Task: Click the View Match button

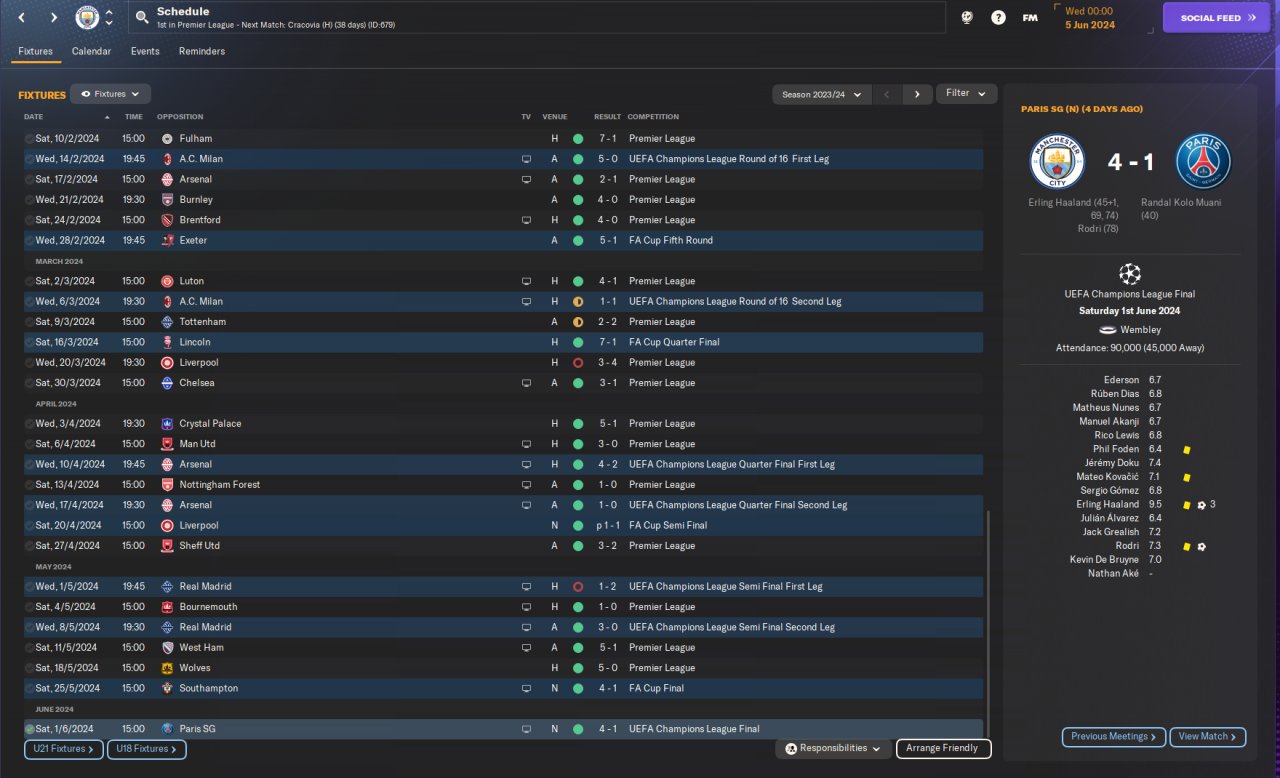Action: tap(1208, 737)
